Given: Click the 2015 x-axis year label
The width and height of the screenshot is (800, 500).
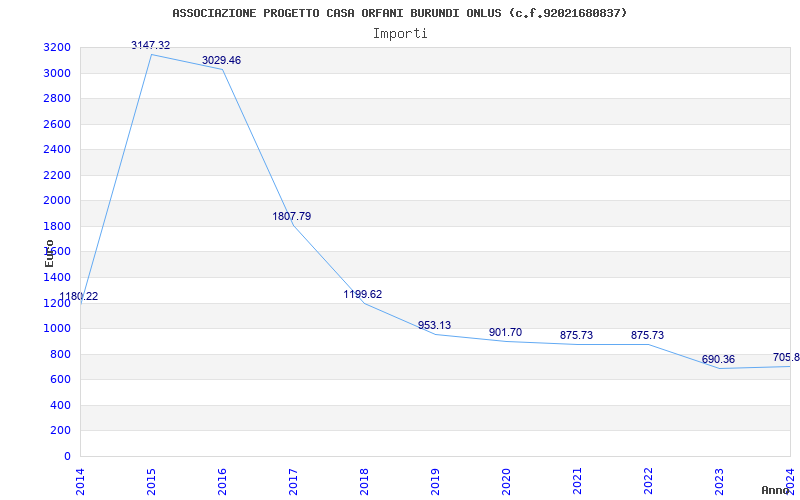Looking at the screenshot, I should click(x=151, y=482).
